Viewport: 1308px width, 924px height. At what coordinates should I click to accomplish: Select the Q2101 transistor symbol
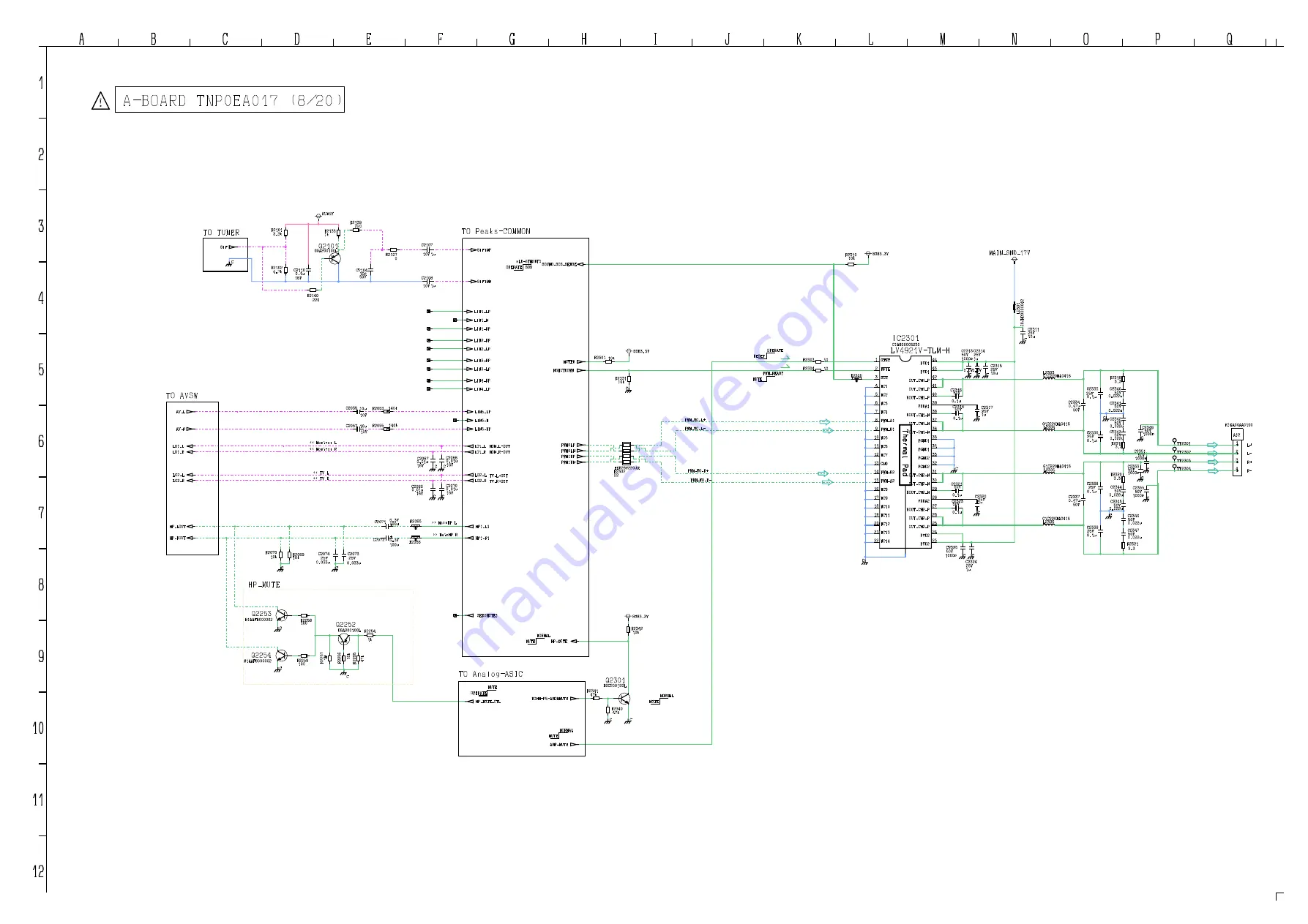click(x=335, y=258)
